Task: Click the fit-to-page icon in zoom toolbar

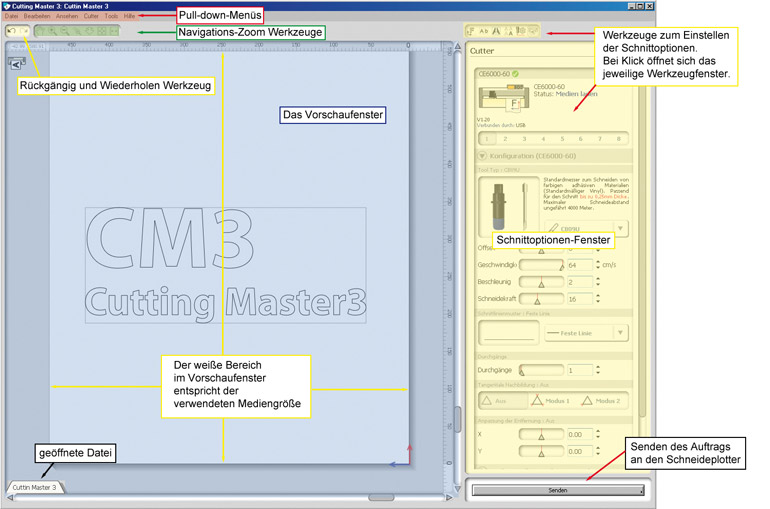Action: (102, 31)
